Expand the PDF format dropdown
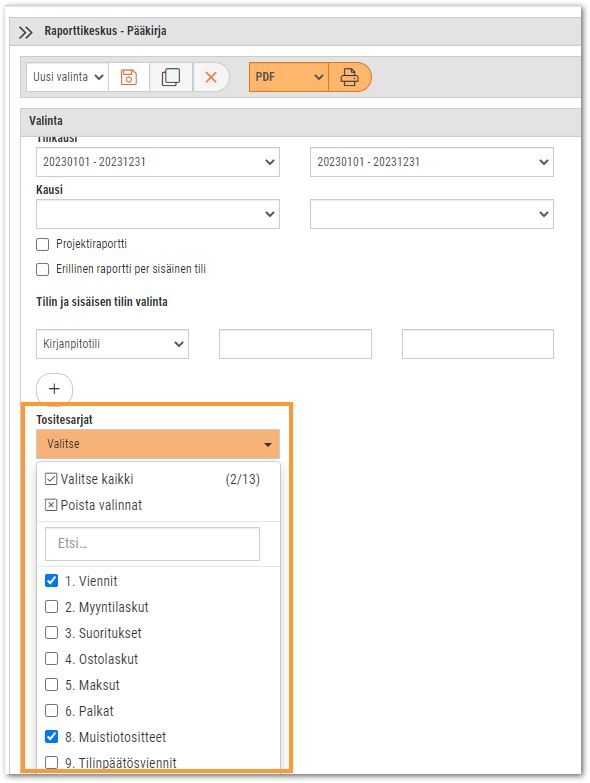 [x=289, y=77]
